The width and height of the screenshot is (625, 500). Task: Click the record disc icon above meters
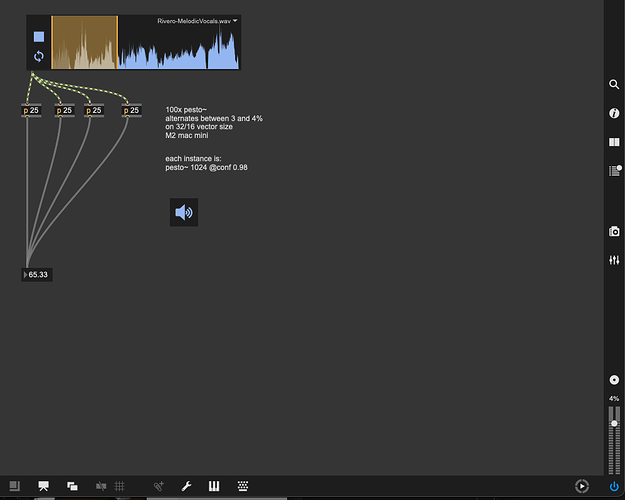[x=614, y=380]
